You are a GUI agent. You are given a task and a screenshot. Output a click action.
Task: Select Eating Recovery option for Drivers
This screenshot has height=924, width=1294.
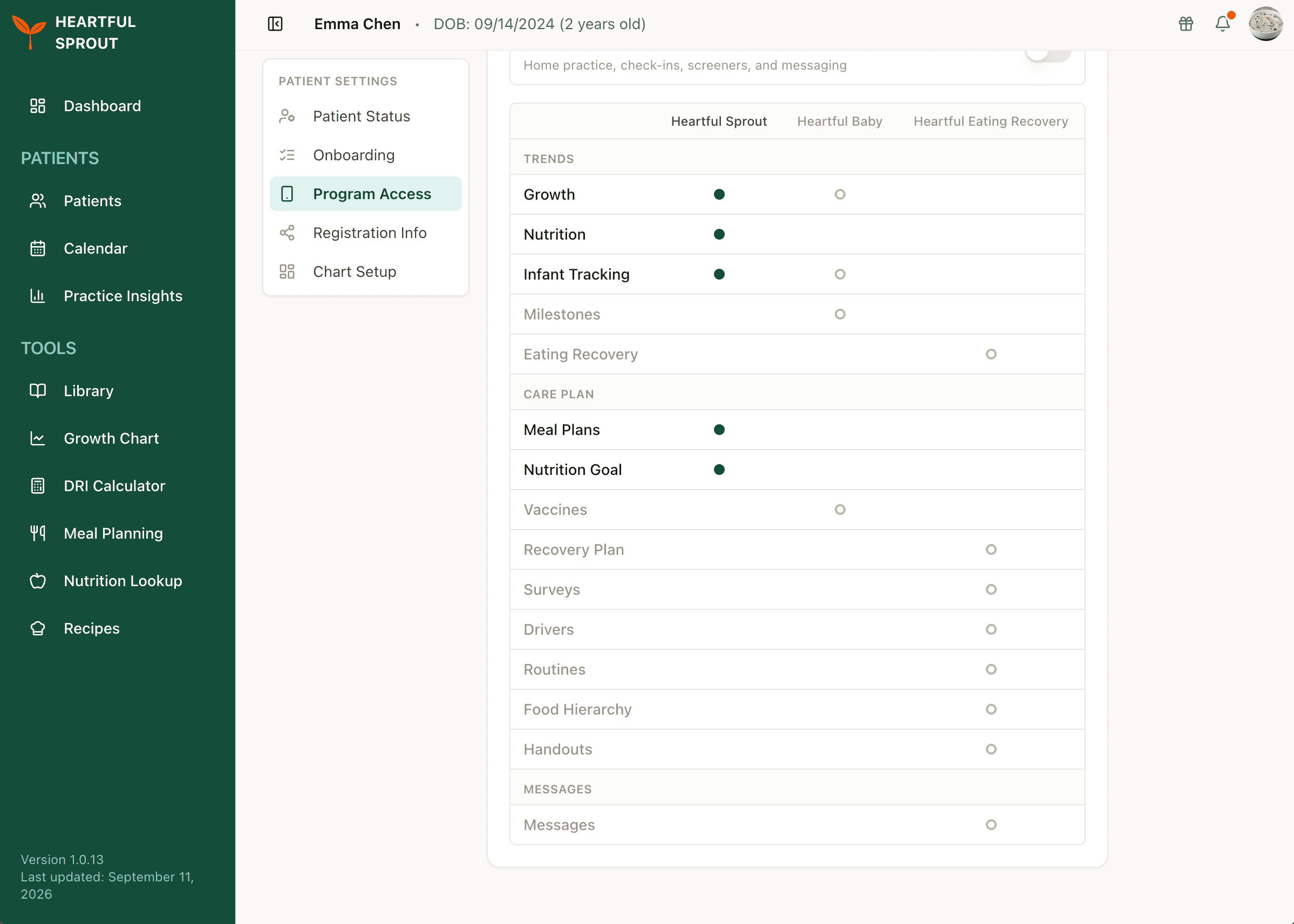(991, 629)
